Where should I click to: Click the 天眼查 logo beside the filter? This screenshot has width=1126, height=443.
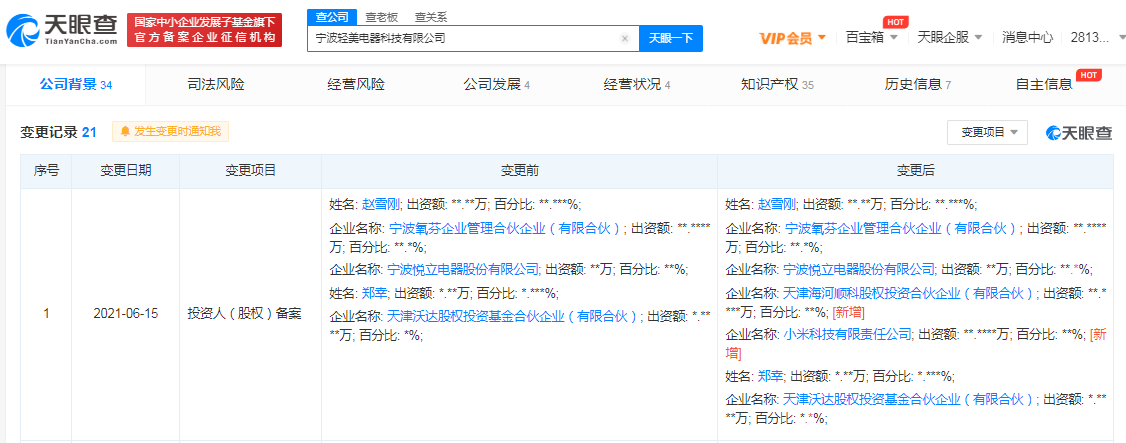1079,132
